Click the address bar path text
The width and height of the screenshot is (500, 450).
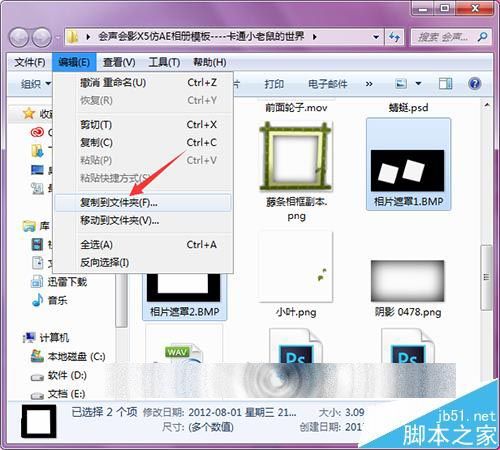(x=201, y=36)
